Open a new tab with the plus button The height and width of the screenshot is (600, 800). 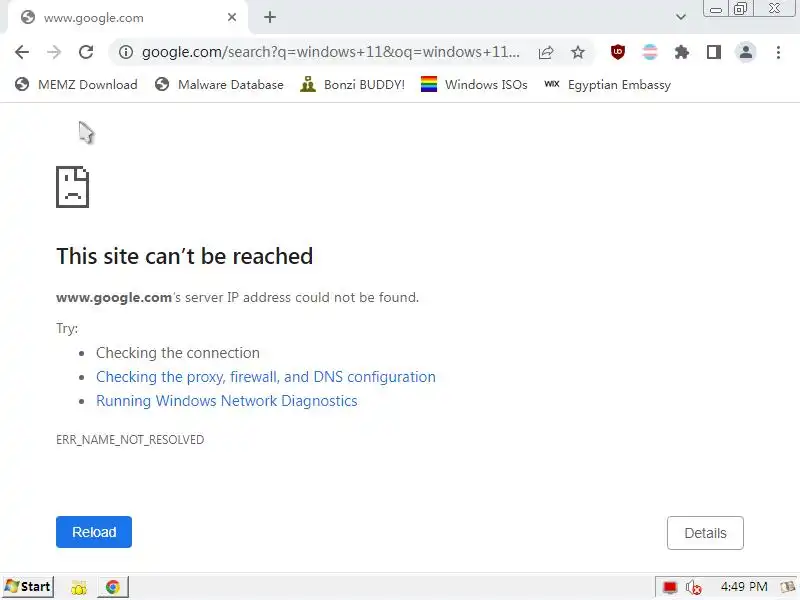pyautogui.click(x=270, y=17)
